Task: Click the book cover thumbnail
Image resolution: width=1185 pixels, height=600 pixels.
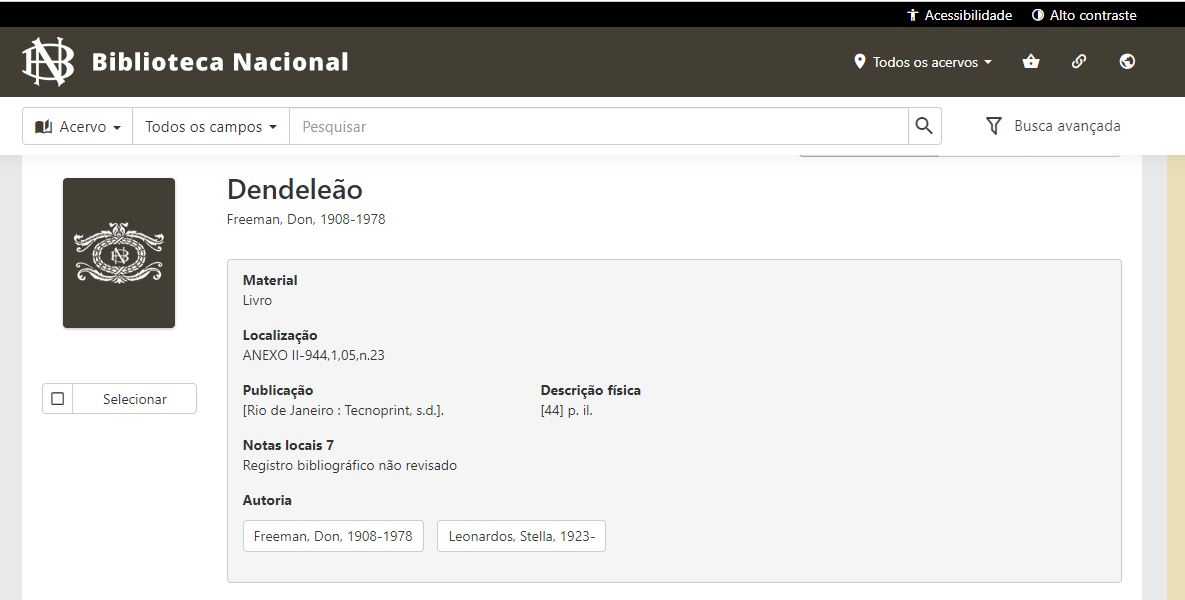Action: tap(119, 253)
